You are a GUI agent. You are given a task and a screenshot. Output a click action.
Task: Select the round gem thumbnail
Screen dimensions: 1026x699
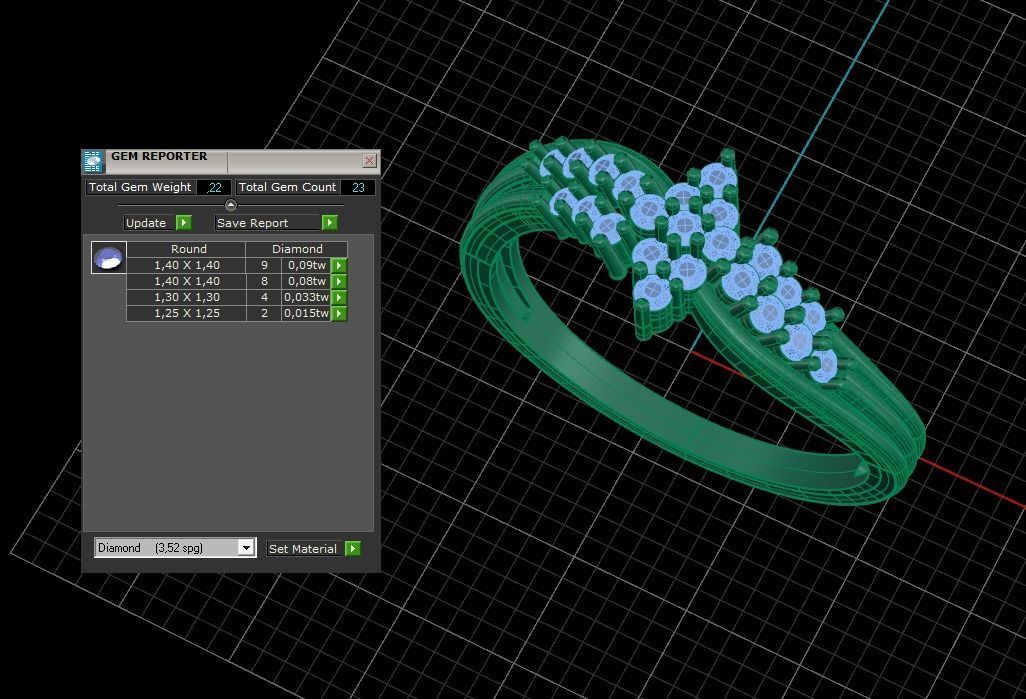tap(109, 258)
